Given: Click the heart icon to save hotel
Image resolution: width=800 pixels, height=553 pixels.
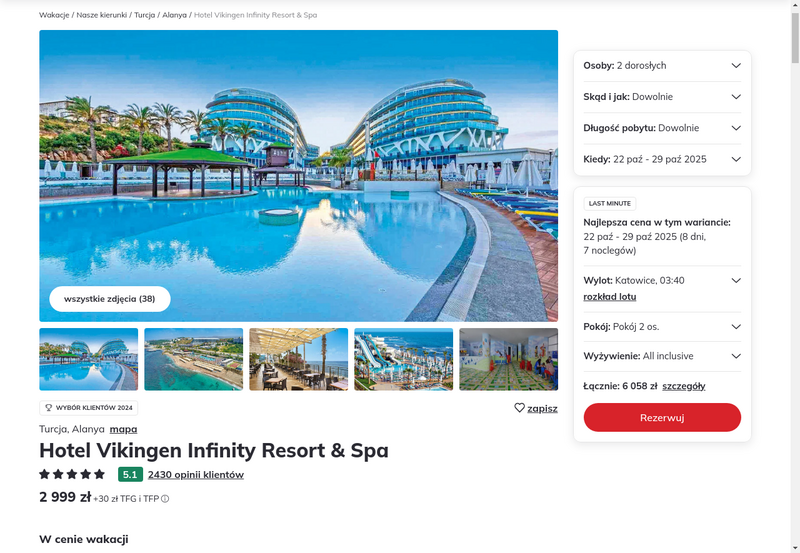Looking at the screenshot, I should 519,408.
